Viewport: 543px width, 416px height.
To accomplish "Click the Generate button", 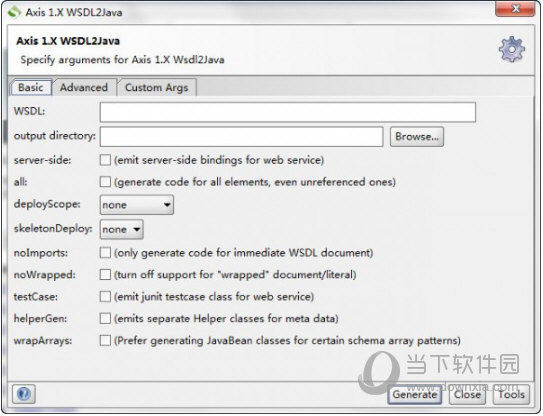I will coord(415,395).
